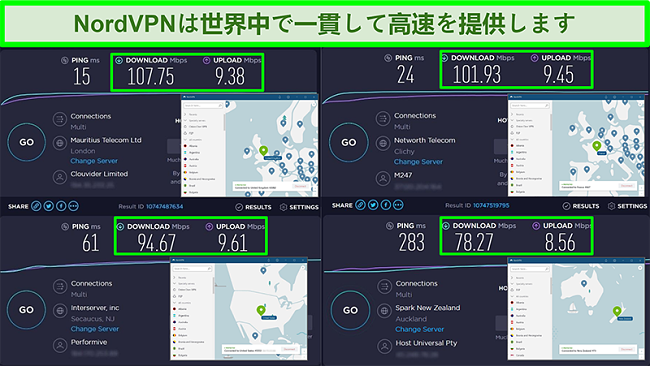Image resolution: width=650 pixels, height=366 pixels.
Task: Click upload arrow icon beside 9.38 result
Action: coord(206,61)
